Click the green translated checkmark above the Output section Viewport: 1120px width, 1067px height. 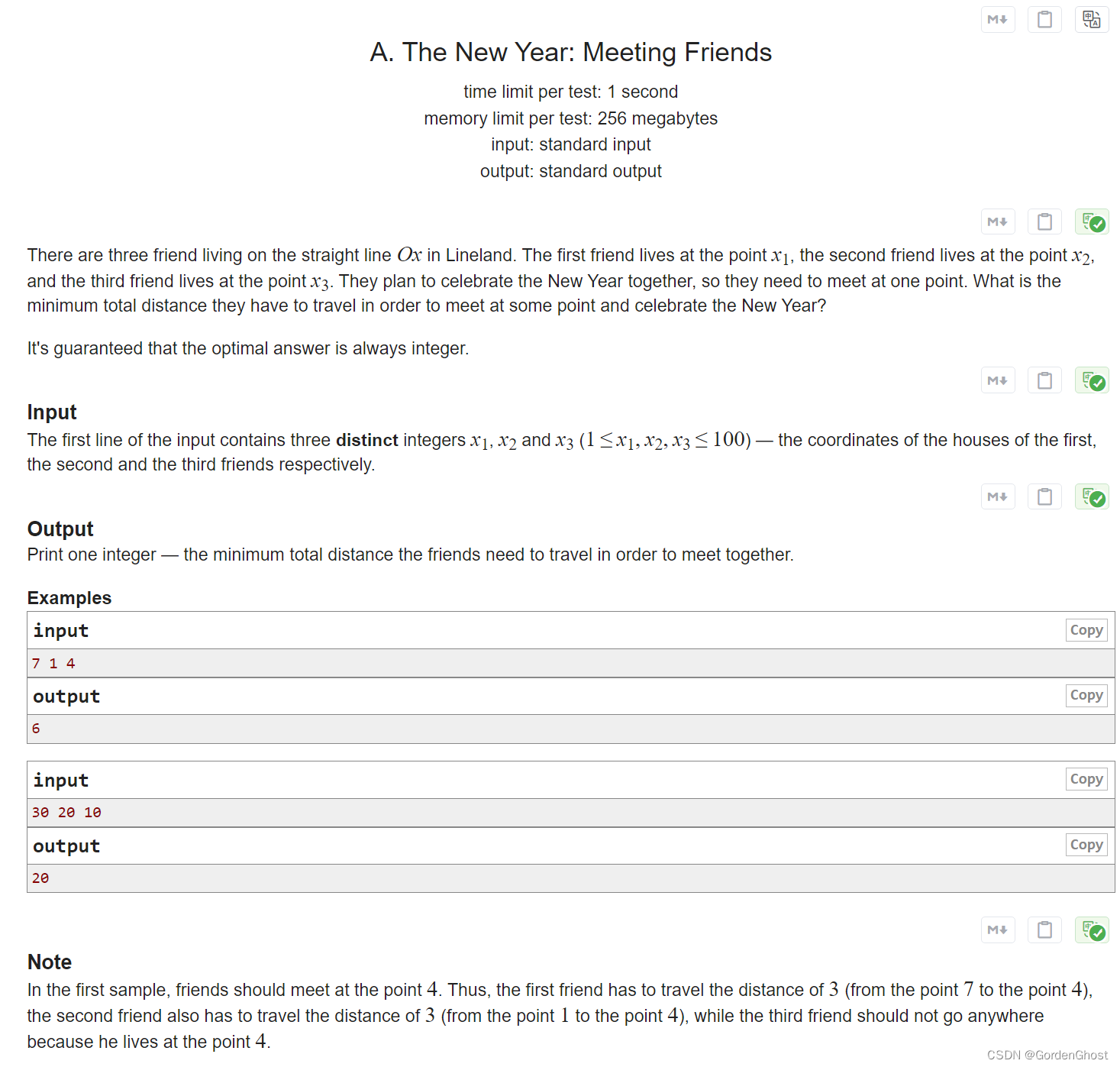pos(1092,496)
